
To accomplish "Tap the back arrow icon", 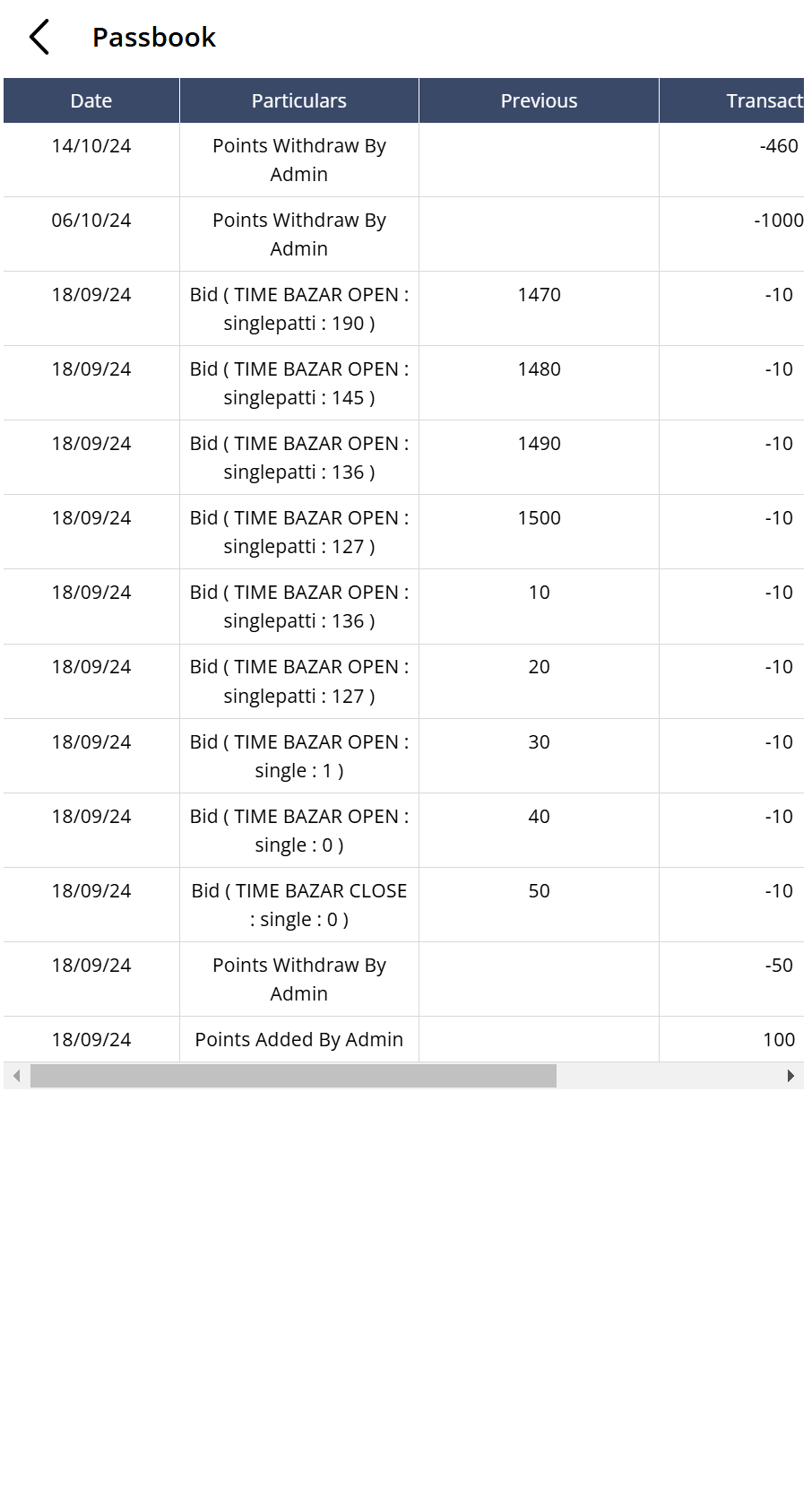I will [39, 38].
